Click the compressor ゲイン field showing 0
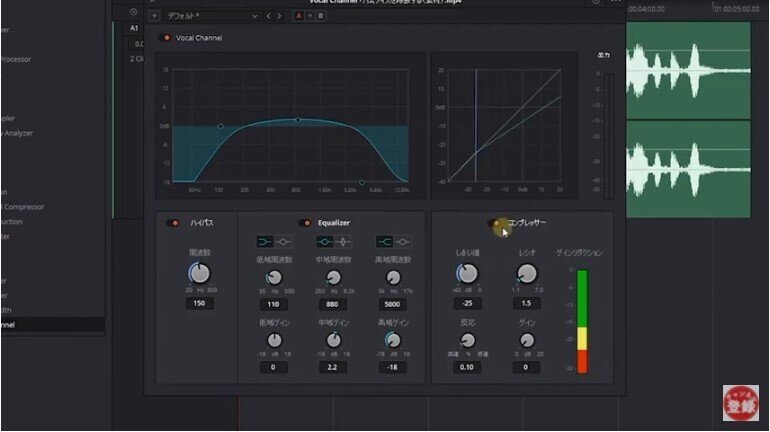770x432 pixels. (x=525, y=367)
